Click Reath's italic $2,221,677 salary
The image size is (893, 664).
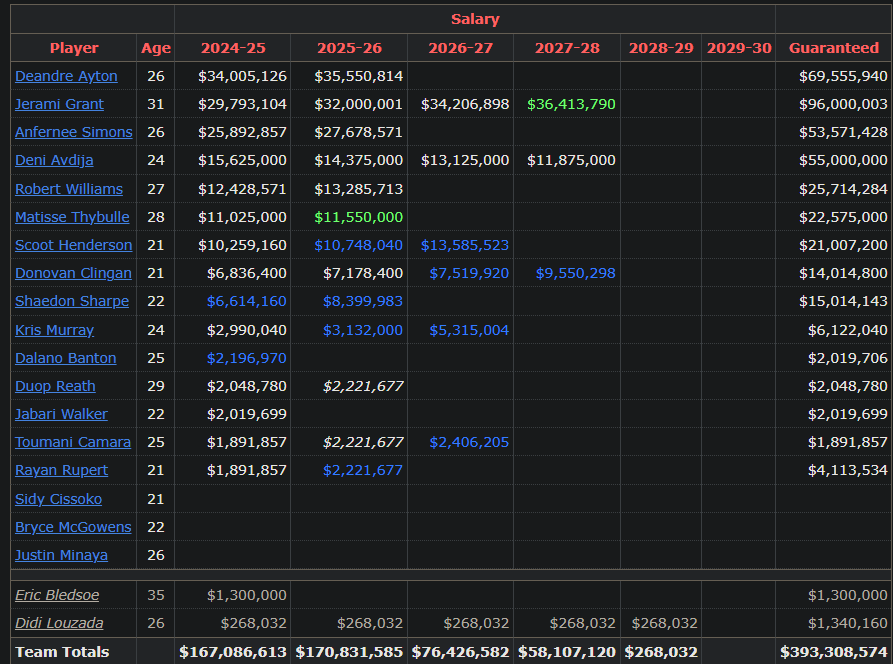click(363, 386)
